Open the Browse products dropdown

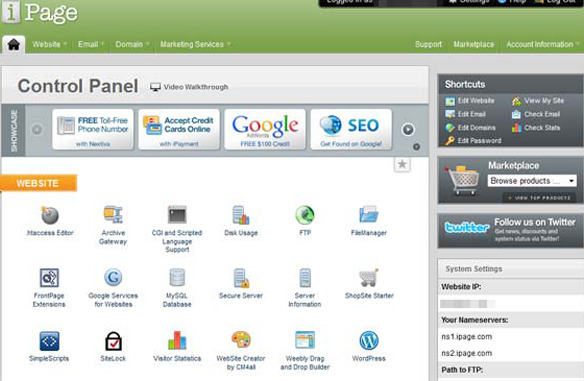[x=532, y=181]
